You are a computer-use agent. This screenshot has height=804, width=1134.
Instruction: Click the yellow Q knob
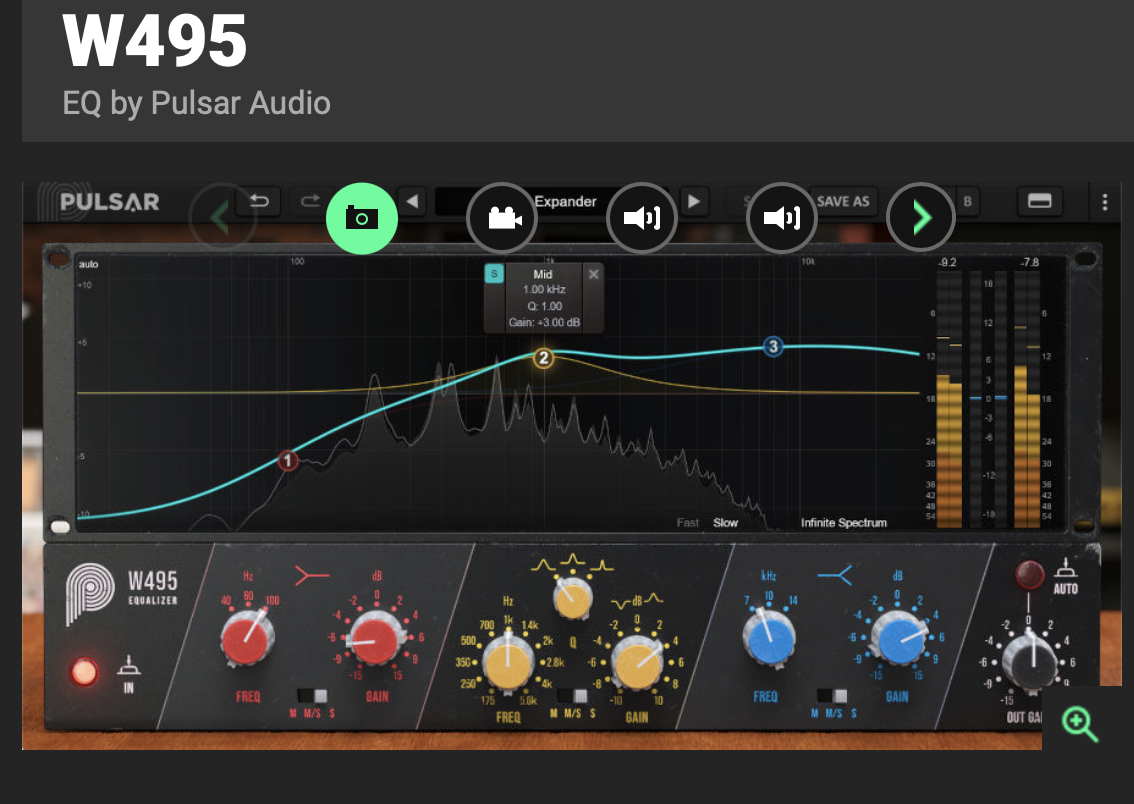pos(573,599)
